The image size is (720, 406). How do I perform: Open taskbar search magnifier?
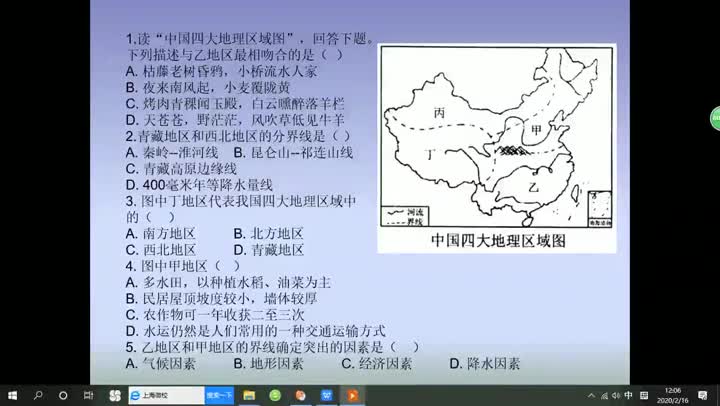pos(38,395)
